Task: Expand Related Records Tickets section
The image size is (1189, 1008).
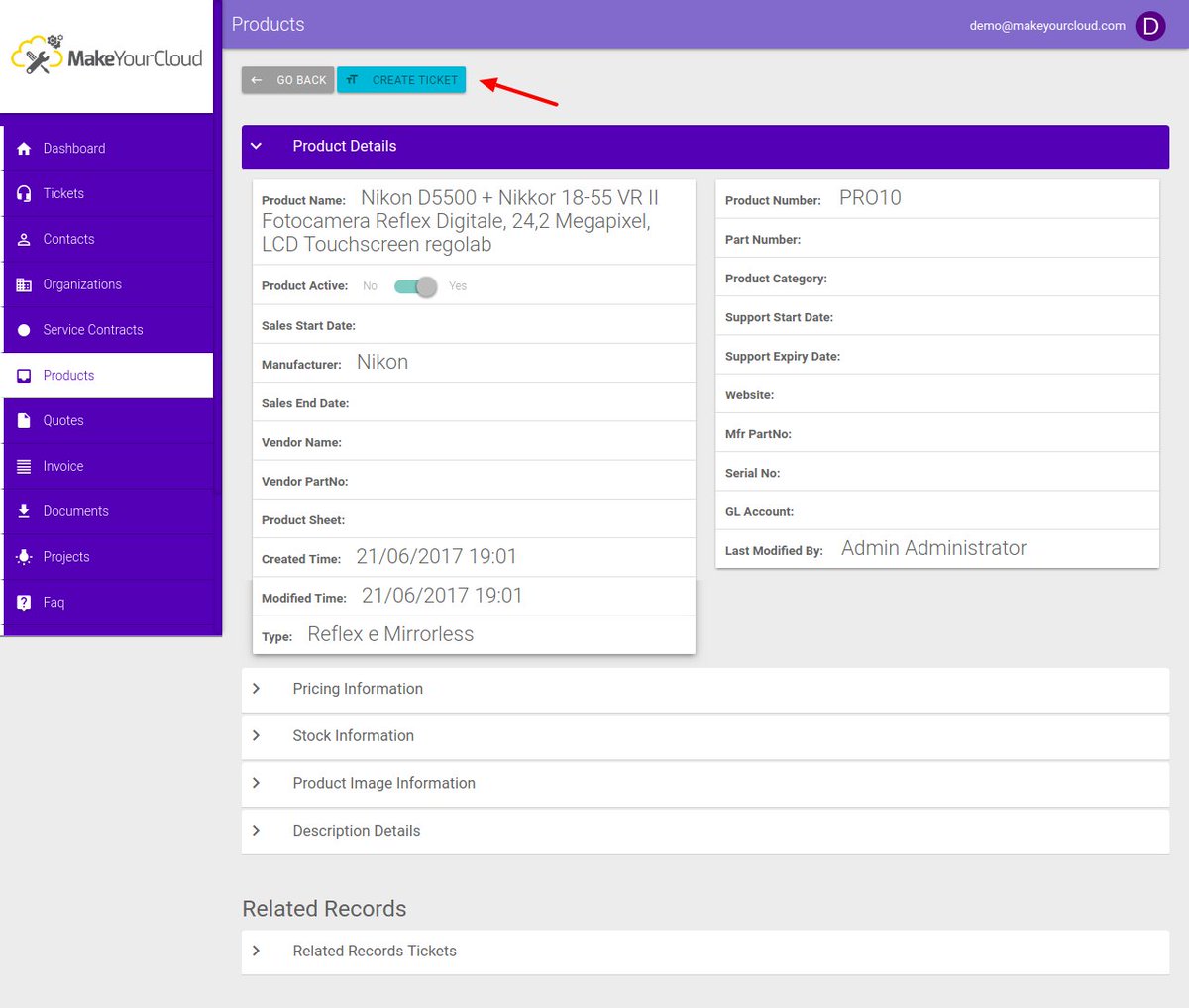Action: pos(705,951)
